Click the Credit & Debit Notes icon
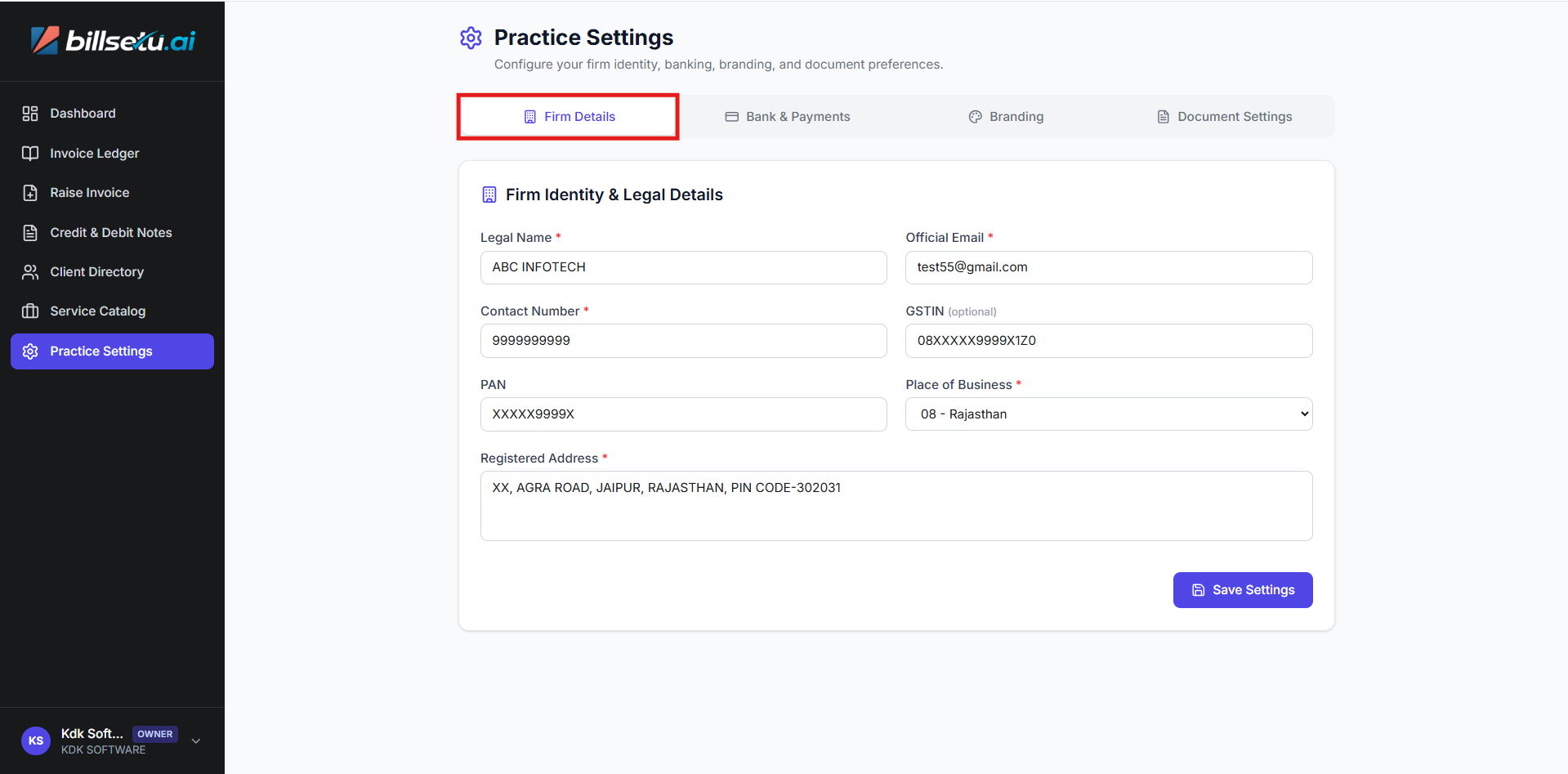Viewport: 1568px width, 774px height. tap(30, 233)
